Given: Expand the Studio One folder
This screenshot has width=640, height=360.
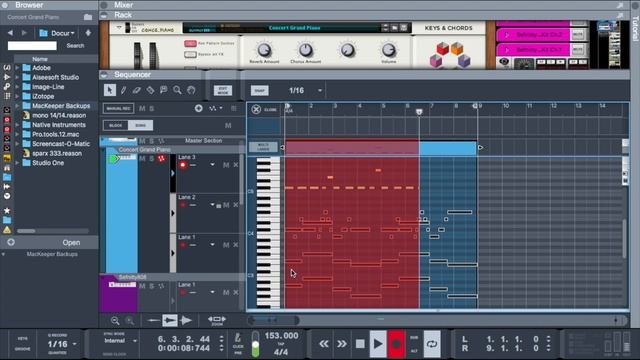Looking at the screenshot, I should (17, 163).
